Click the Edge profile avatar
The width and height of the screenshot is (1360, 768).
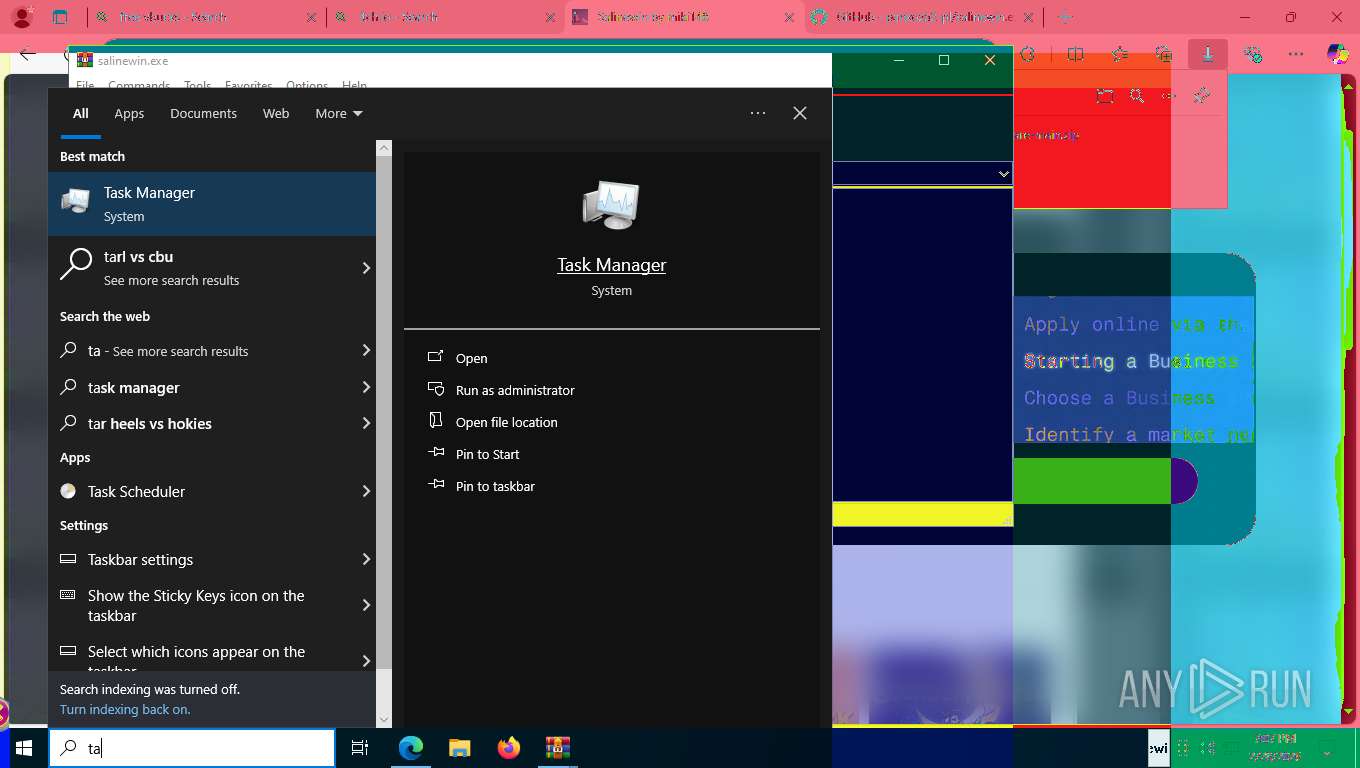(22, 17)
